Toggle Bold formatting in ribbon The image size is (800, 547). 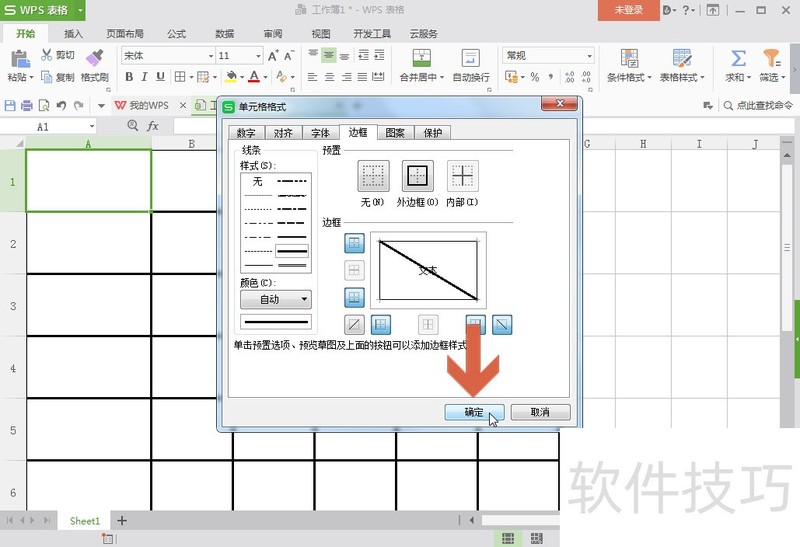point(129,77)
